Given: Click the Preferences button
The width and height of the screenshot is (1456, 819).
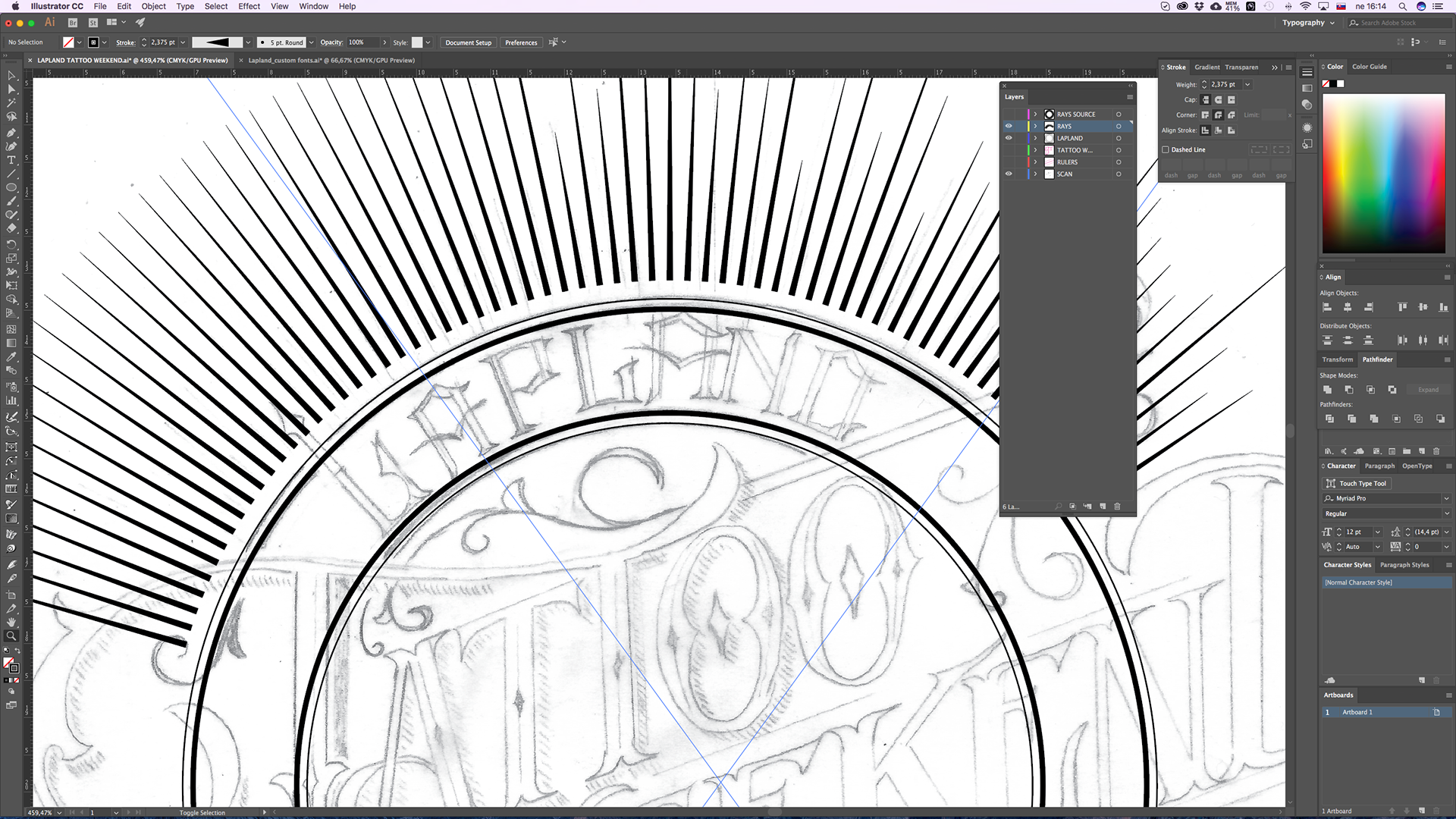Looking at the screenshot, I should (x=521, y=42).
